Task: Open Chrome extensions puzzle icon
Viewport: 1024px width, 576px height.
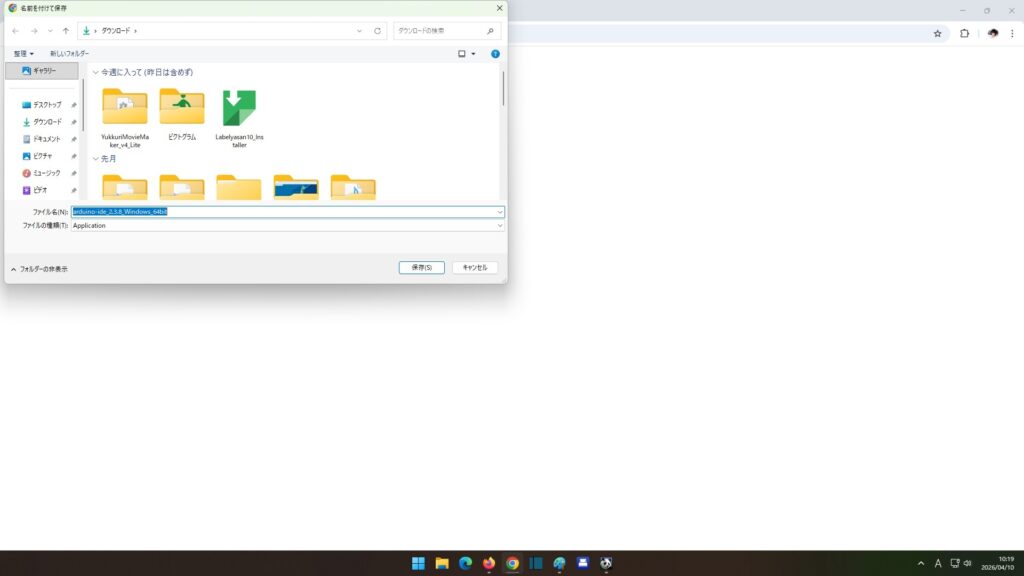Action: coord(964,33)
